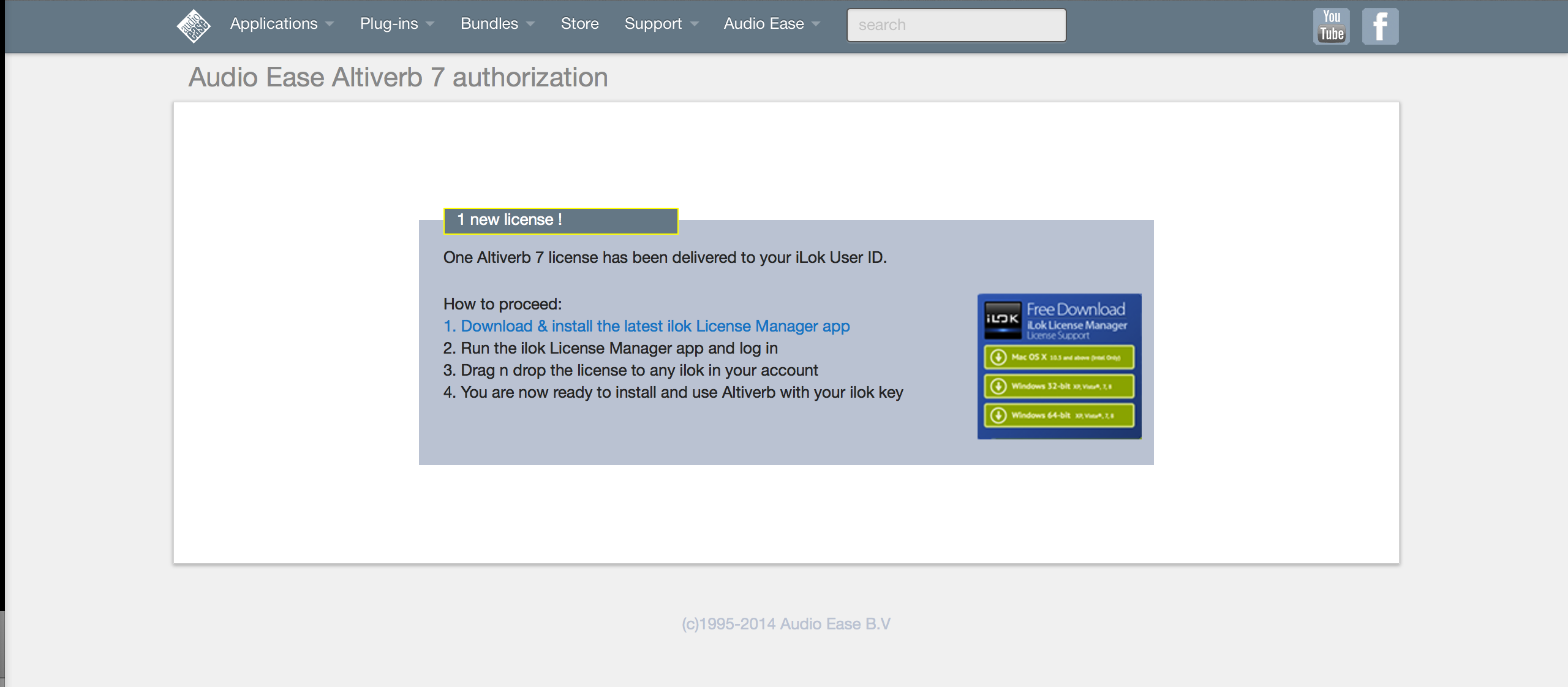The width and height of the screenshot is (1568, 687).
Task: Download iLok Manager for Windows 32-bit
Action: (x=1059, y=386)
